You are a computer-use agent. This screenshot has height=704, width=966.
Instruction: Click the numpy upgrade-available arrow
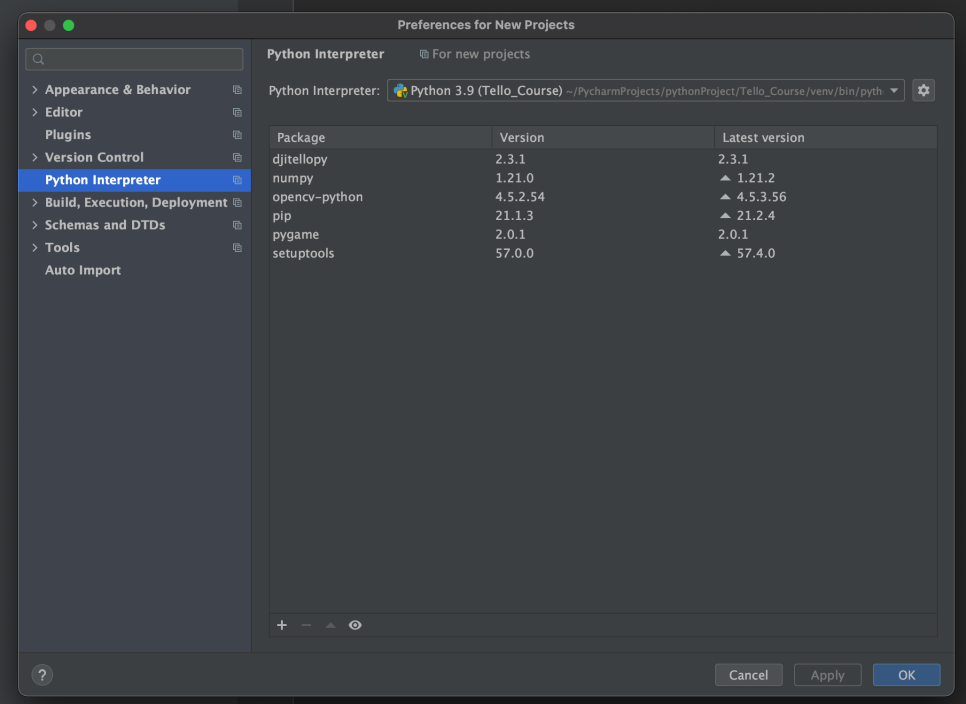click(725, 178)
